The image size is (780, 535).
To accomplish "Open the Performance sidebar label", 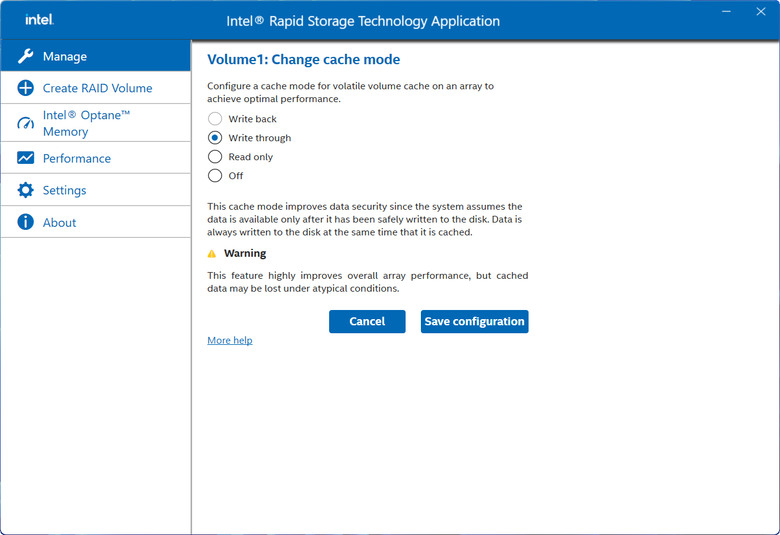I will 77,158.
